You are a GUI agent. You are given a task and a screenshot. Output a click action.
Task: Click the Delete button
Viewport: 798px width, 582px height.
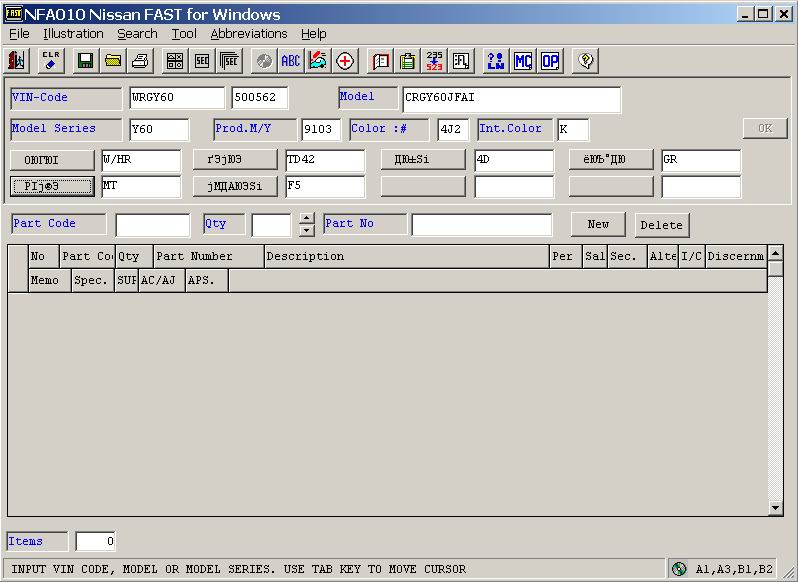point(662,225)
